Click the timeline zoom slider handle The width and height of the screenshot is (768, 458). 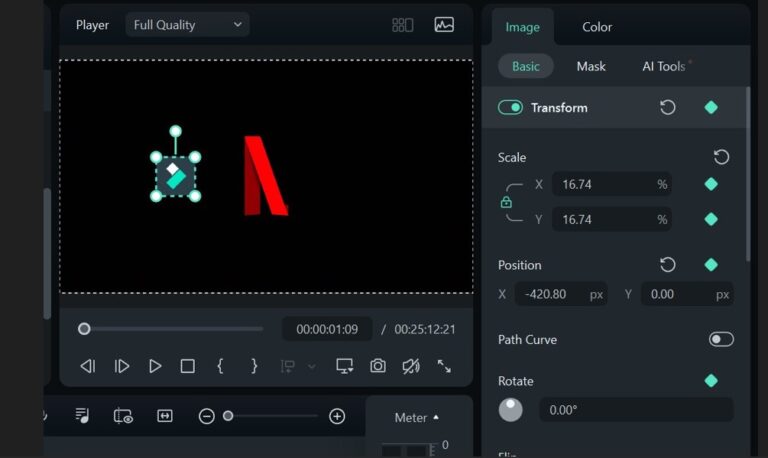click(x=228, y=416)
